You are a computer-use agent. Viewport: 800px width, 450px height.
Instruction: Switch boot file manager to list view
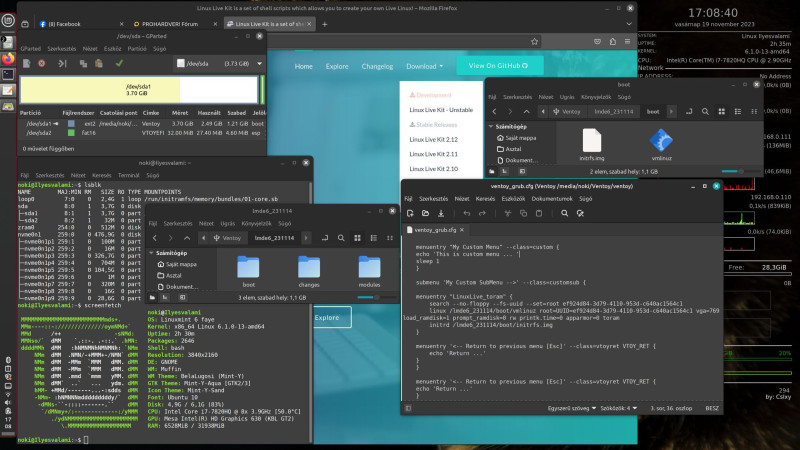tap(738, 111)
